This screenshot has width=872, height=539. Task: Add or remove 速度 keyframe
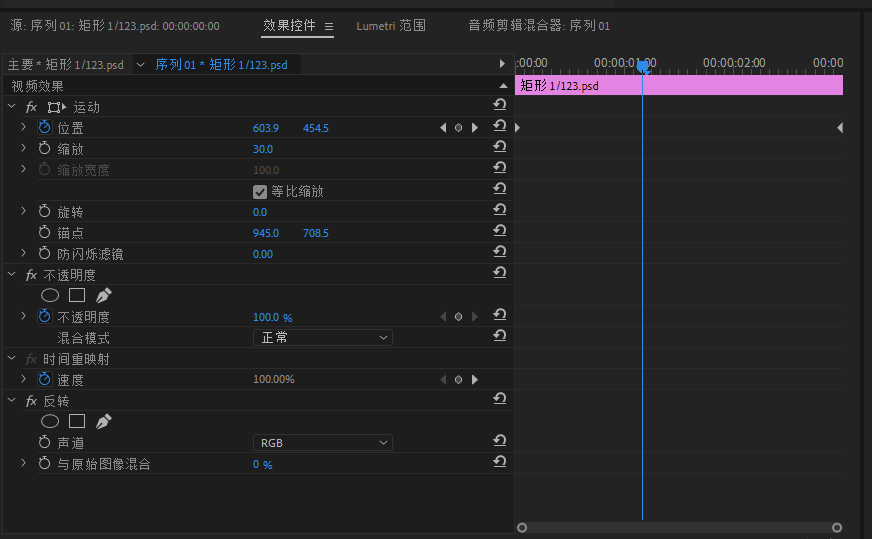point(458,379)
